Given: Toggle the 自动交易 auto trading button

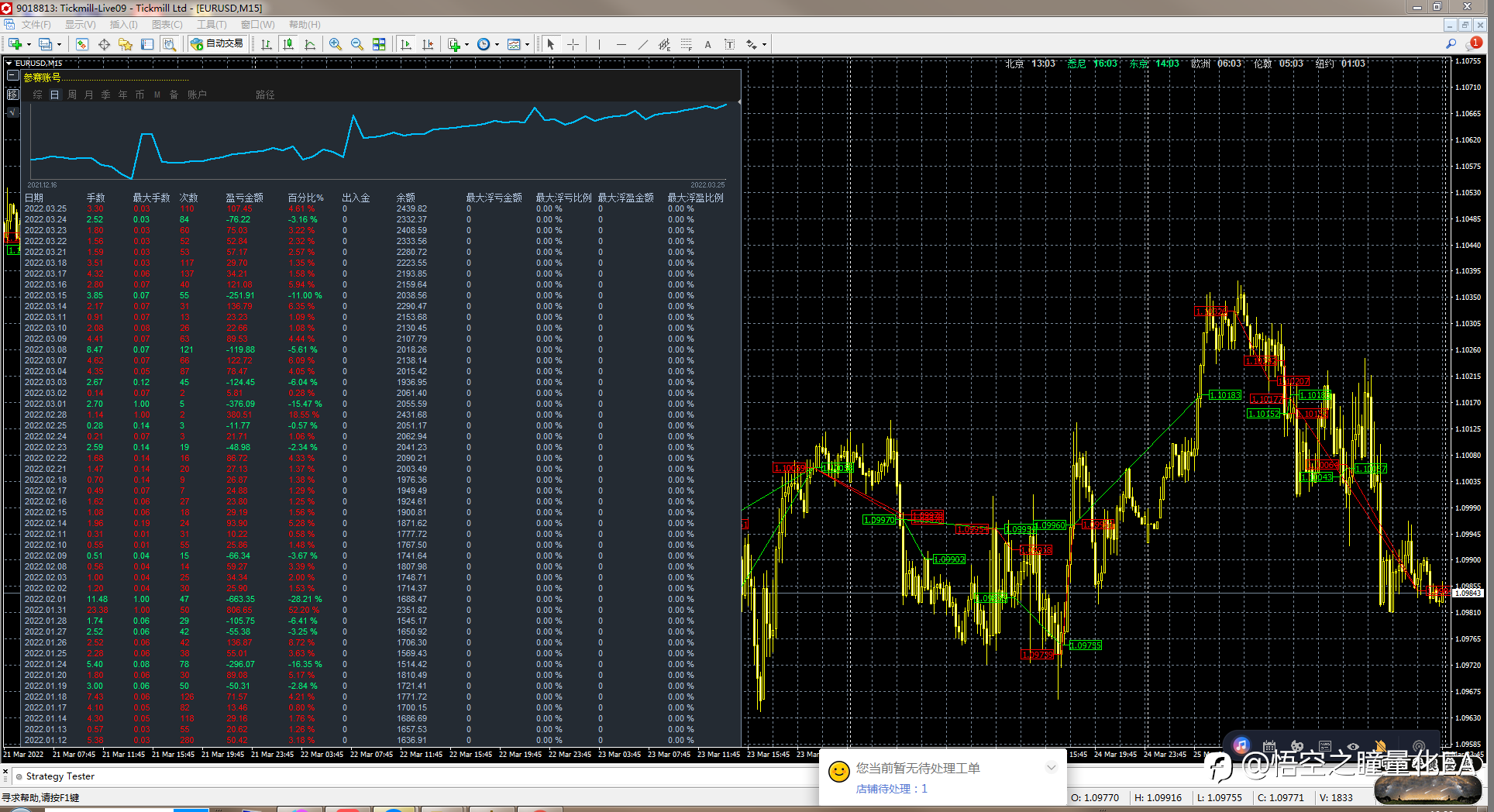Looking at the screenshot, I should click(x=217, y=44).
